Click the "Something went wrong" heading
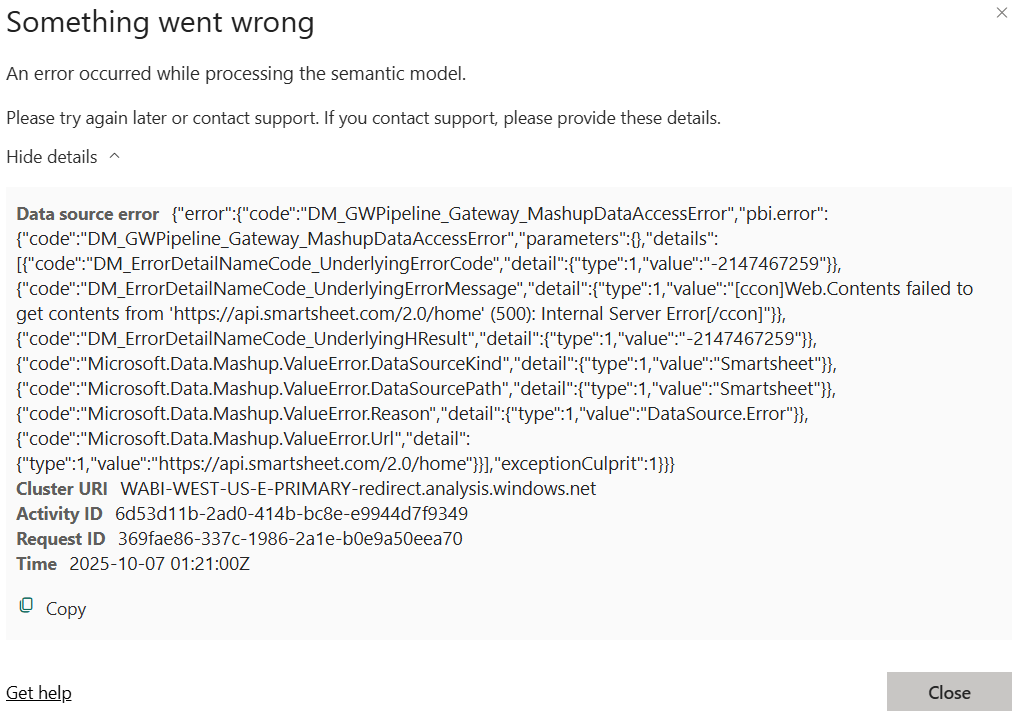 pyautogui.click(x=160, y=22)
